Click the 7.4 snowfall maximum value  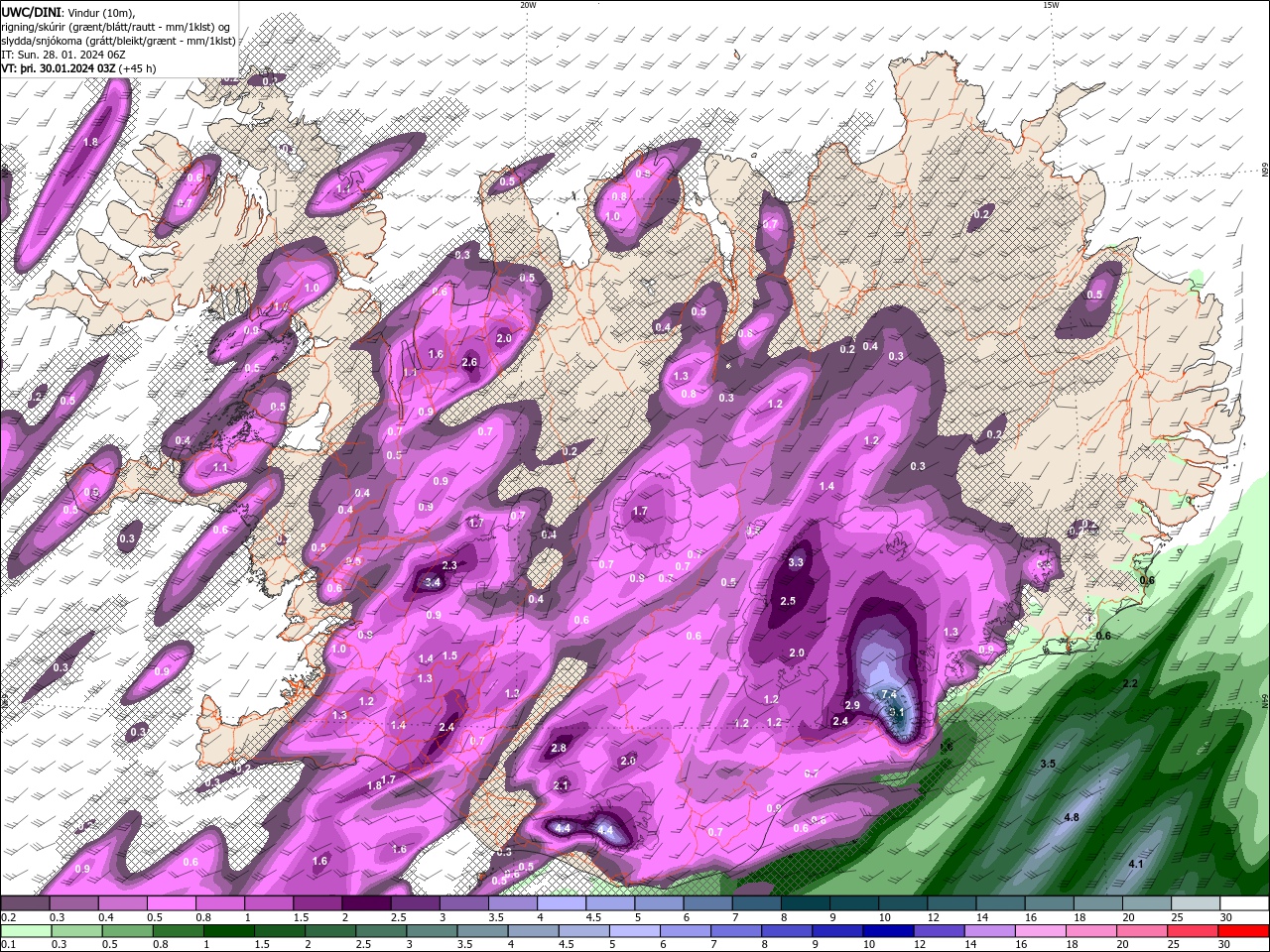coord(889,694)
